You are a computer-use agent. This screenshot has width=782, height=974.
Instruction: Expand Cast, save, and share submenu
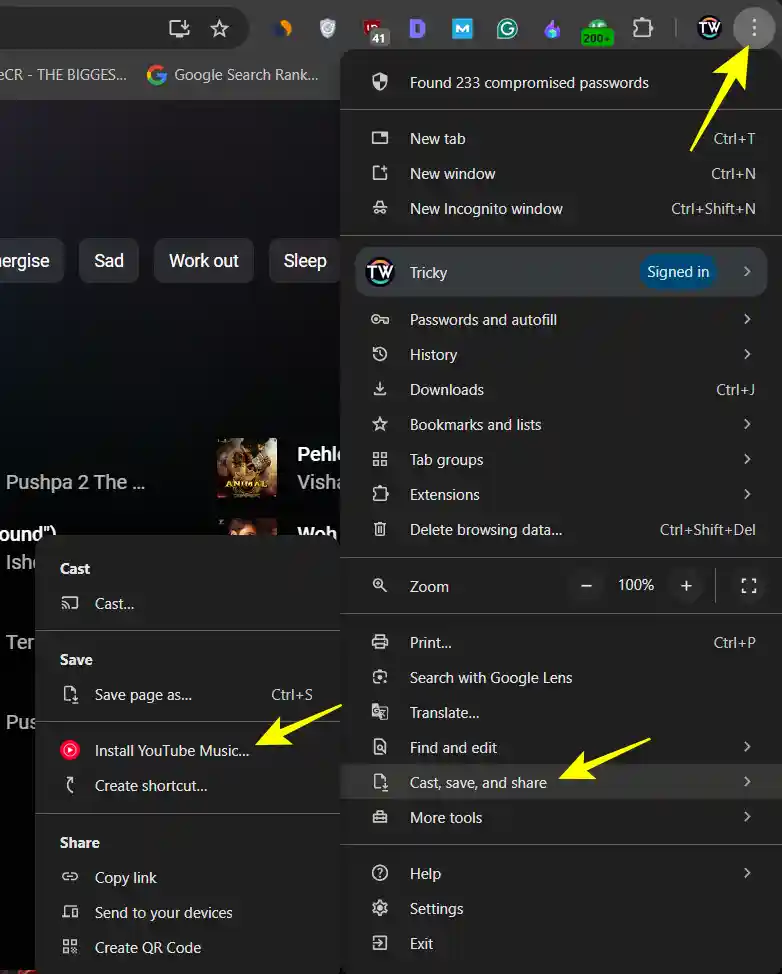561,782
